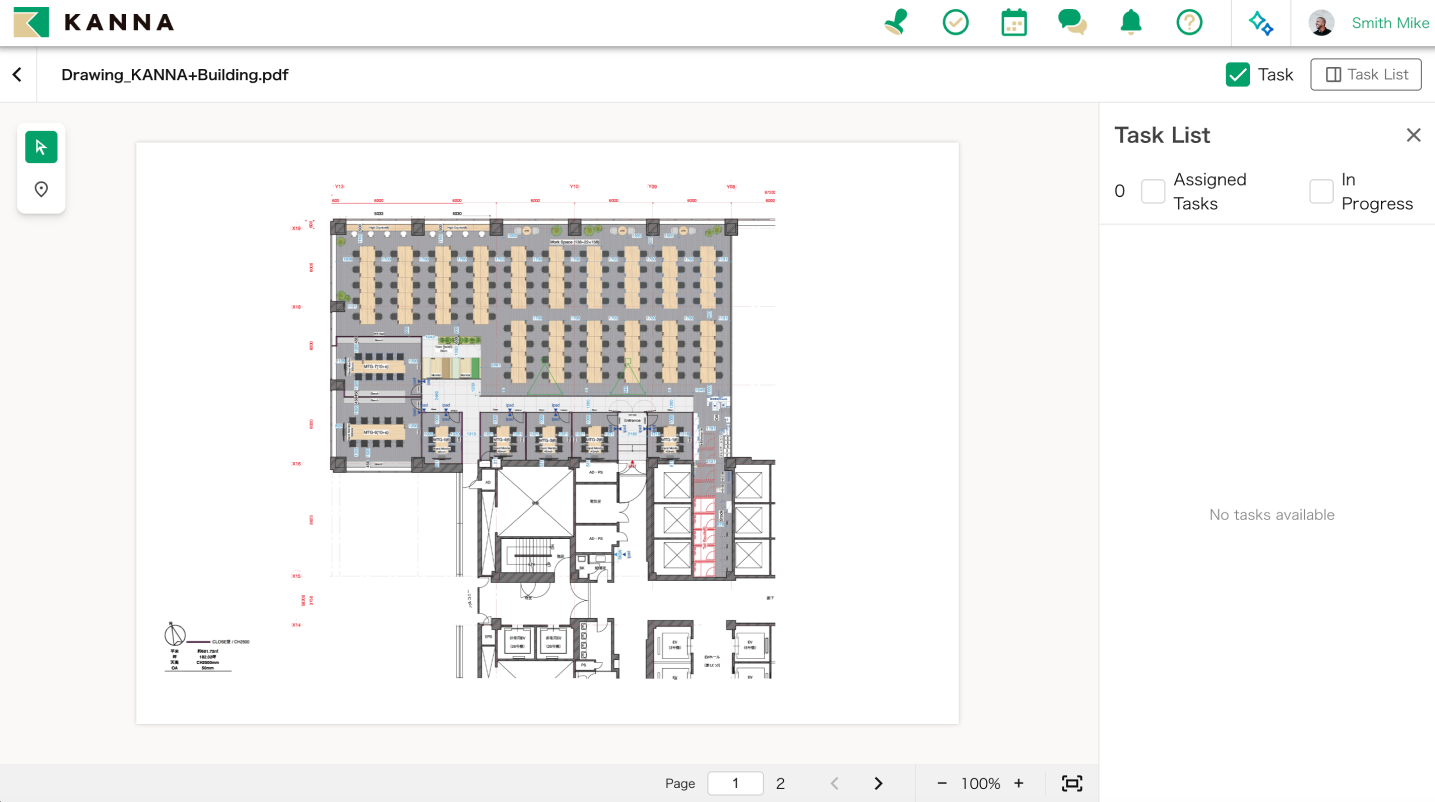The width and height of the screenshot is (1435, 802).
Task: Click the Task List panel button
Action: click(1366, 74)
